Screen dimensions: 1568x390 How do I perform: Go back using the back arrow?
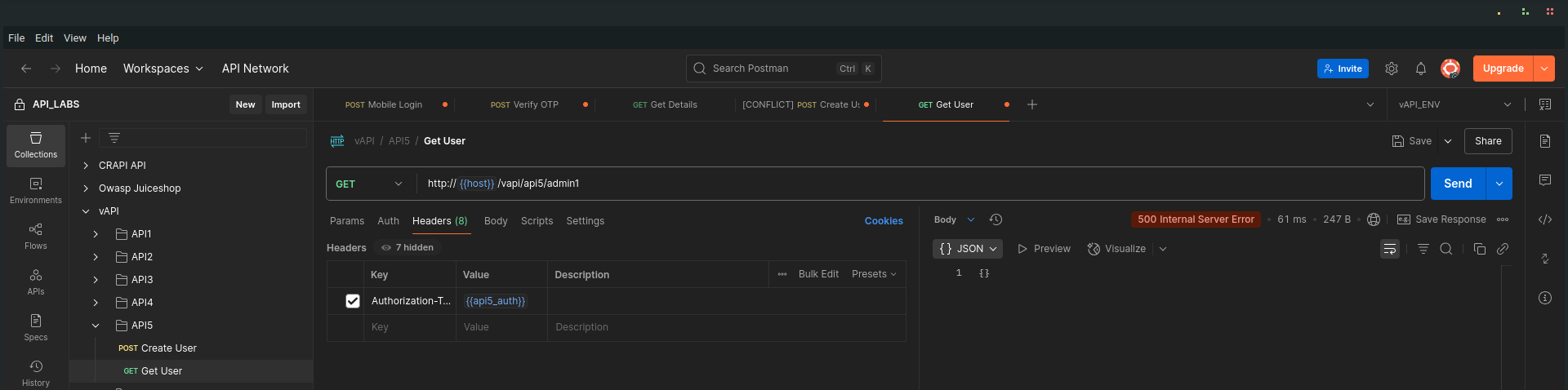click(x=26, y=69)
